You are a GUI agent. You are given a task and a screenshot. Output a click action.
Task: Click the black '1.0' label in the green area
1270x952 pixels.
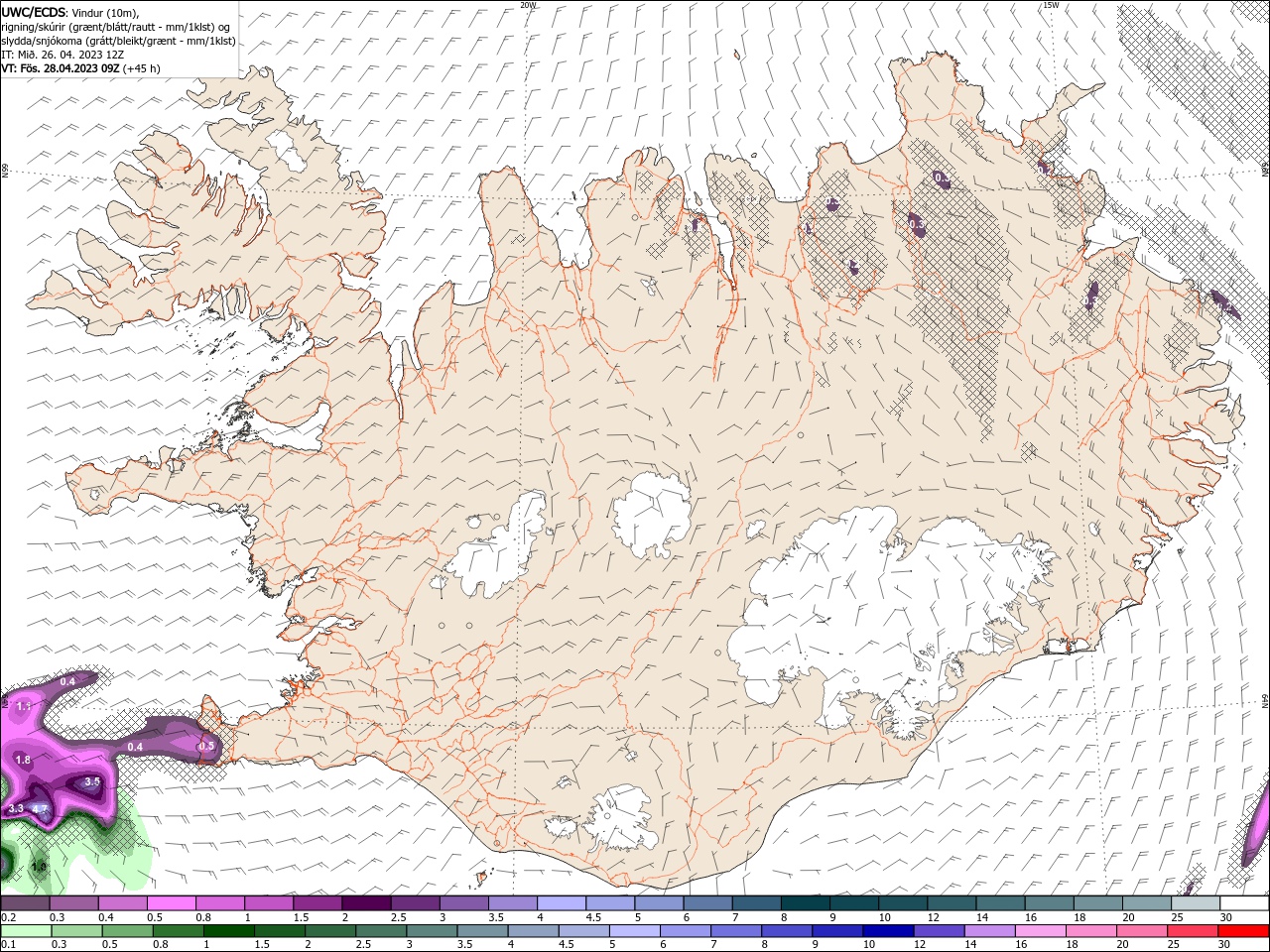click(x=39, y=866)
